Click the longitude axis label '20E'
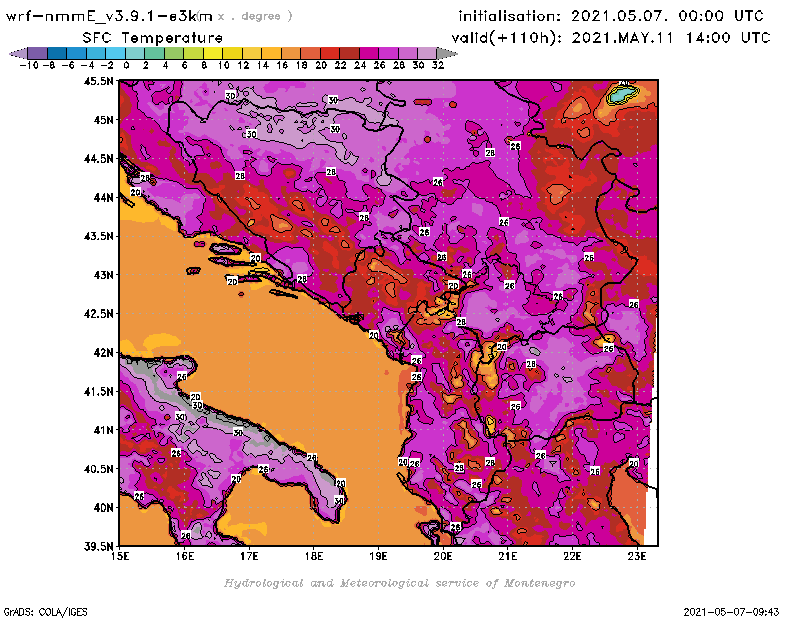This screenshot has height=618, width=800. click(443, 556)
